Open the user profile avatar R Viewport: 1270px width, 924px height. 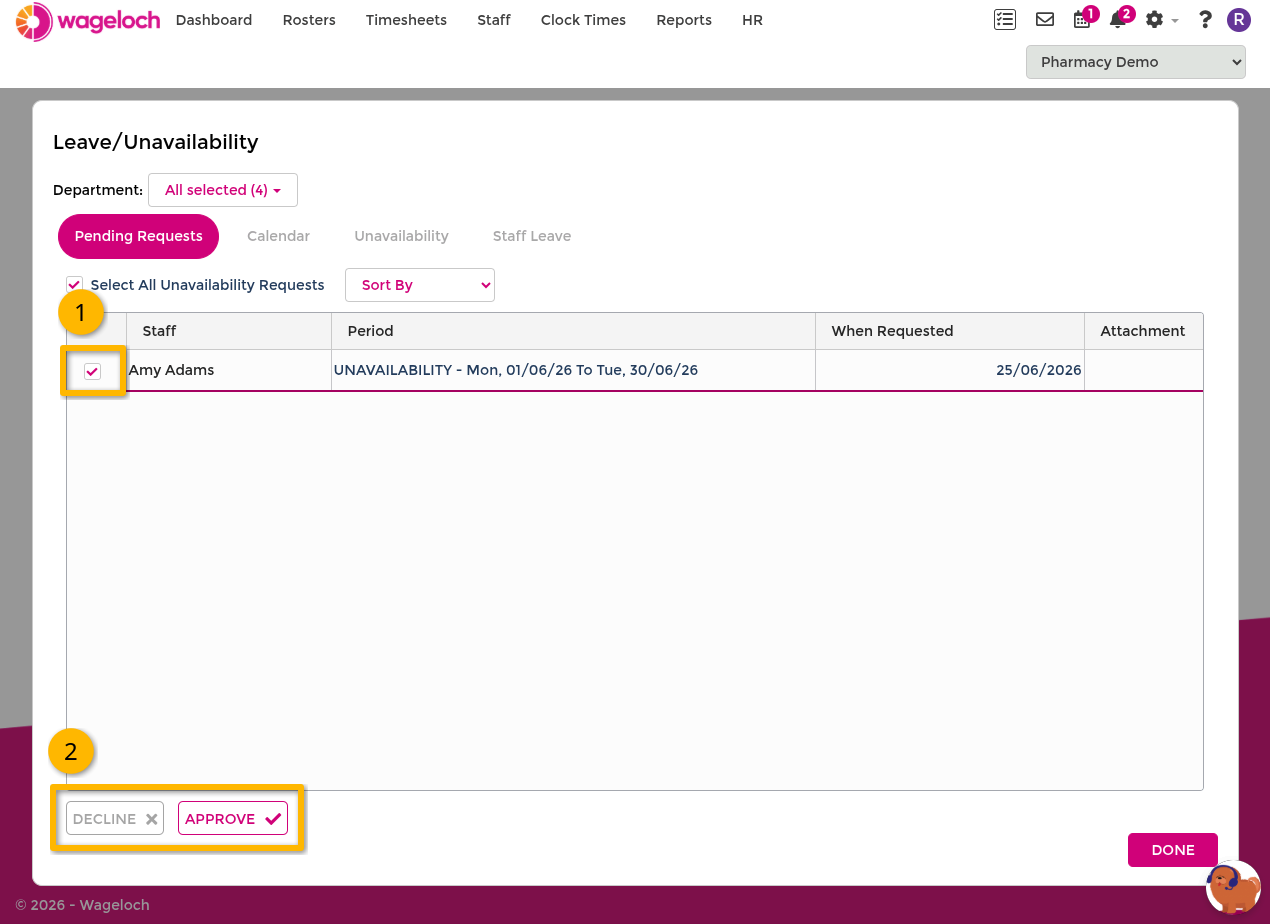pos(1239,20)
